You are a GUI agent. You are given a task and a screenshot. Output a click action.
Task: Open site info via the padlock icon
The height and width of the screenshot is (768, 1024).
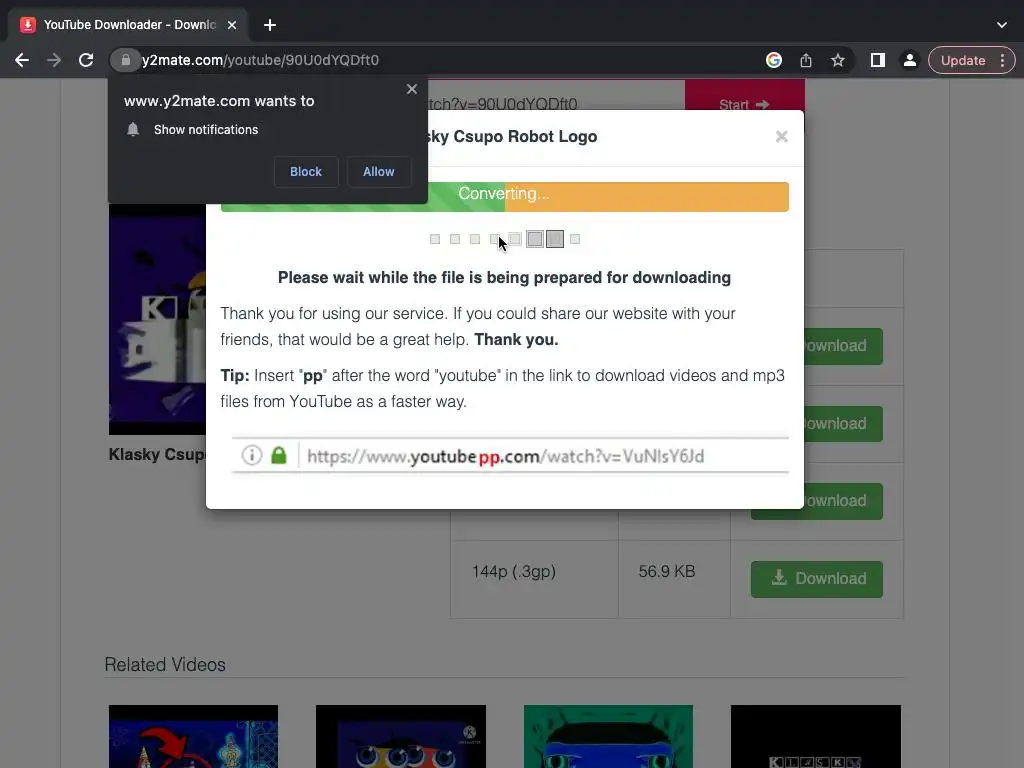(125, 60)
